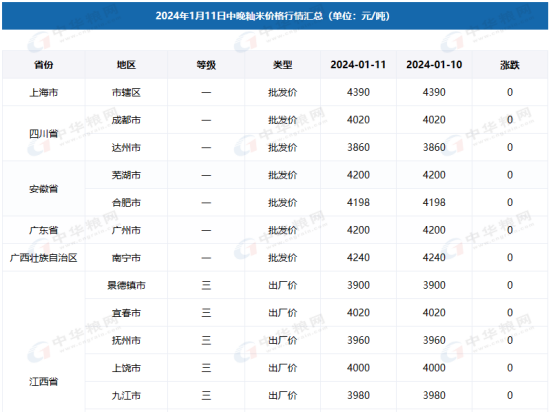
Task: Select the 2024-01-10 column header
Action: point(434,65)
